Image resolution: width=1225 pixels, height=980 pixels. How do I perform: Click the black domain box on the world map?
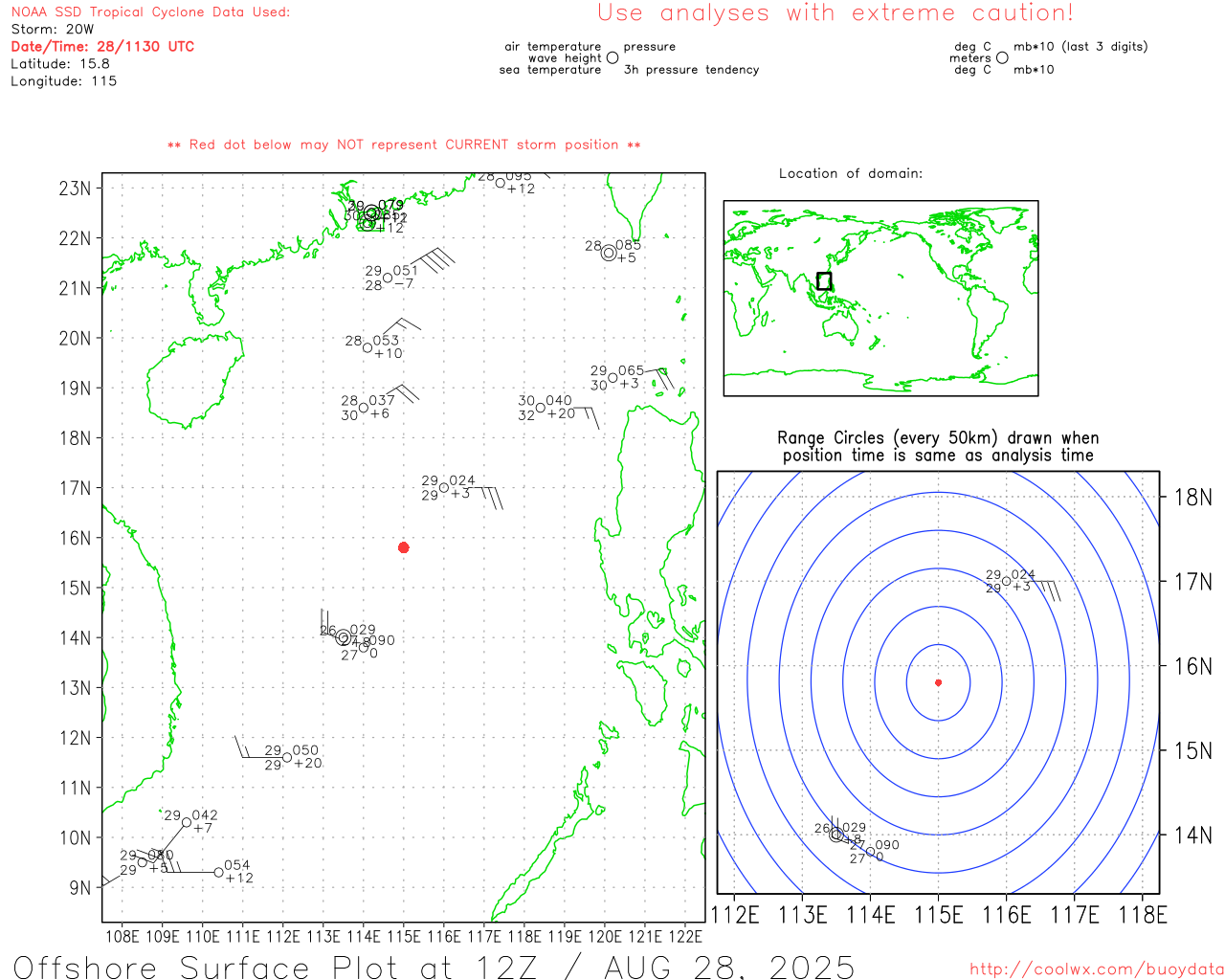click(824, 281)
